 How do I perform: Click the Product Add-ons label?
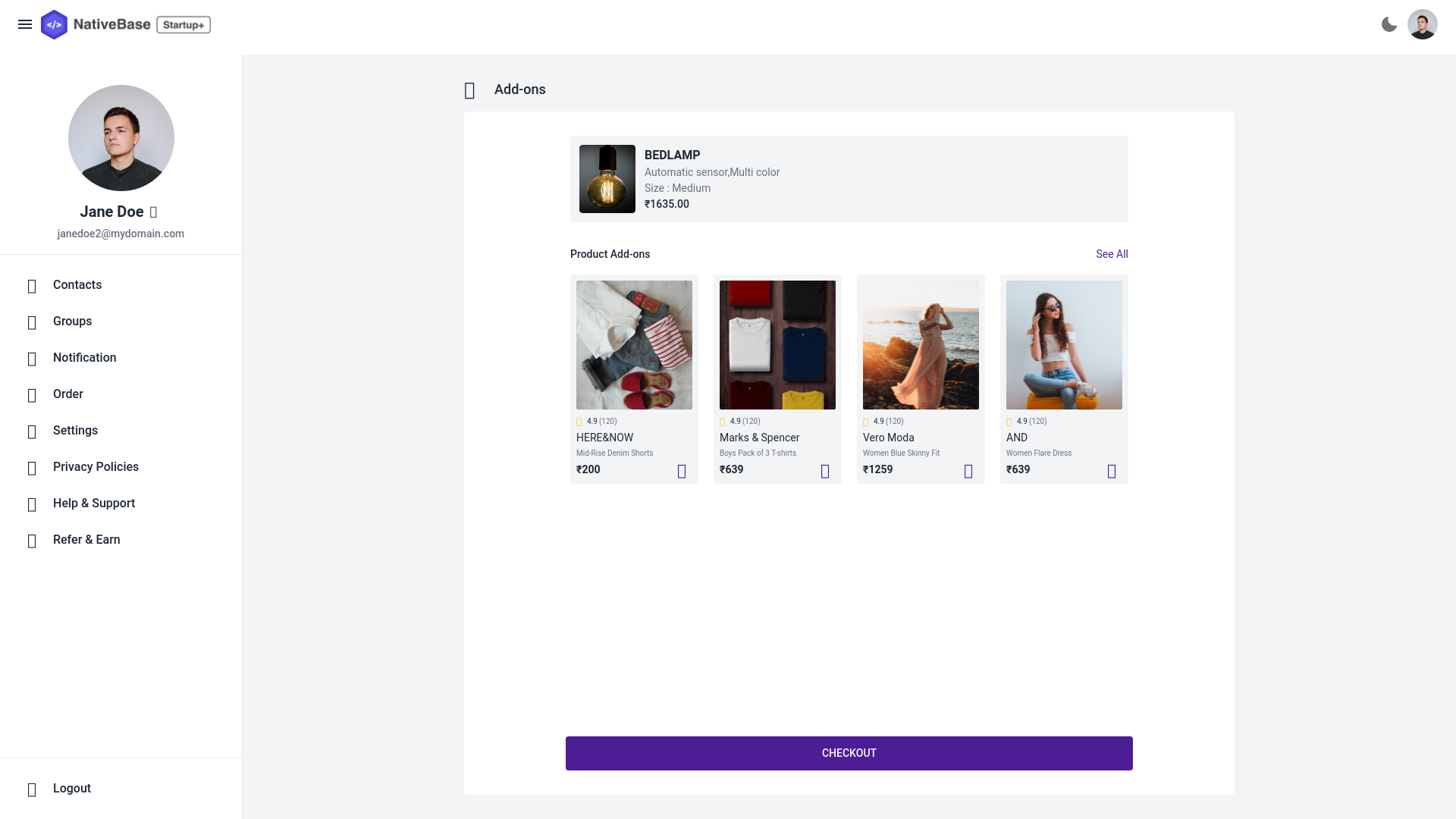[x=610, y=254]
